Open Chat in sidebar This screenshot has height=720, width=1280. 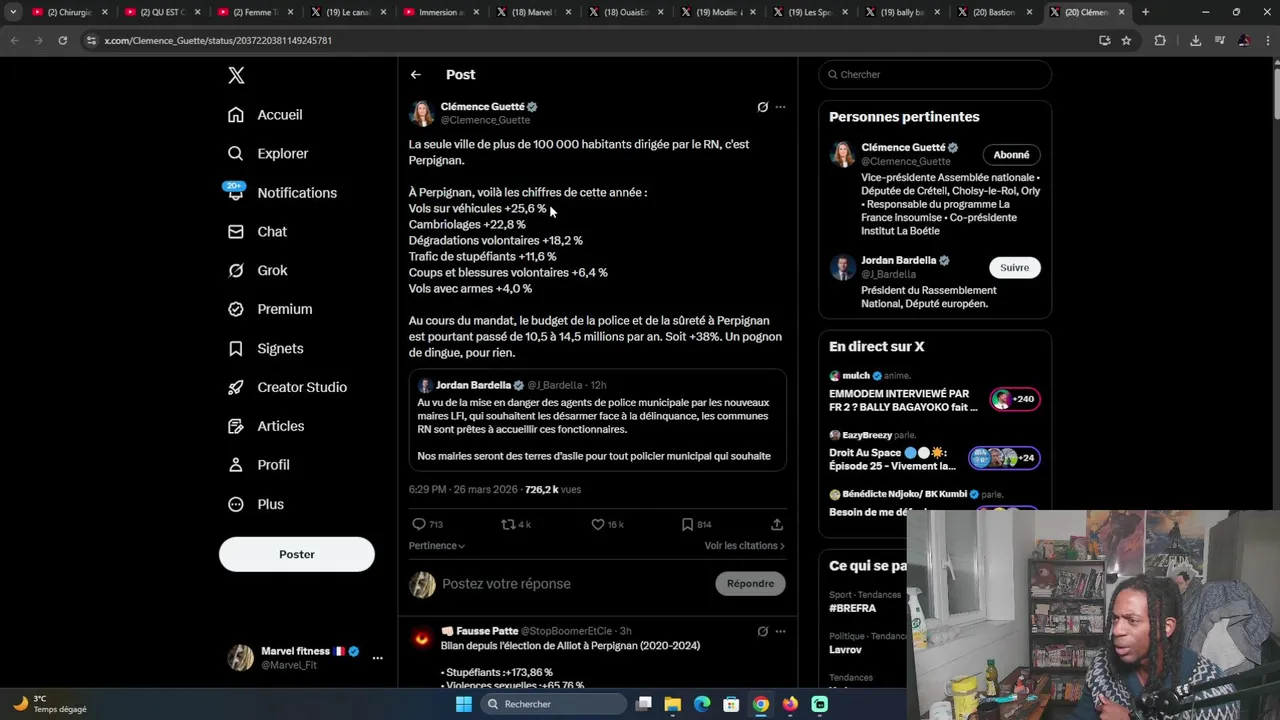click(258, 232)
